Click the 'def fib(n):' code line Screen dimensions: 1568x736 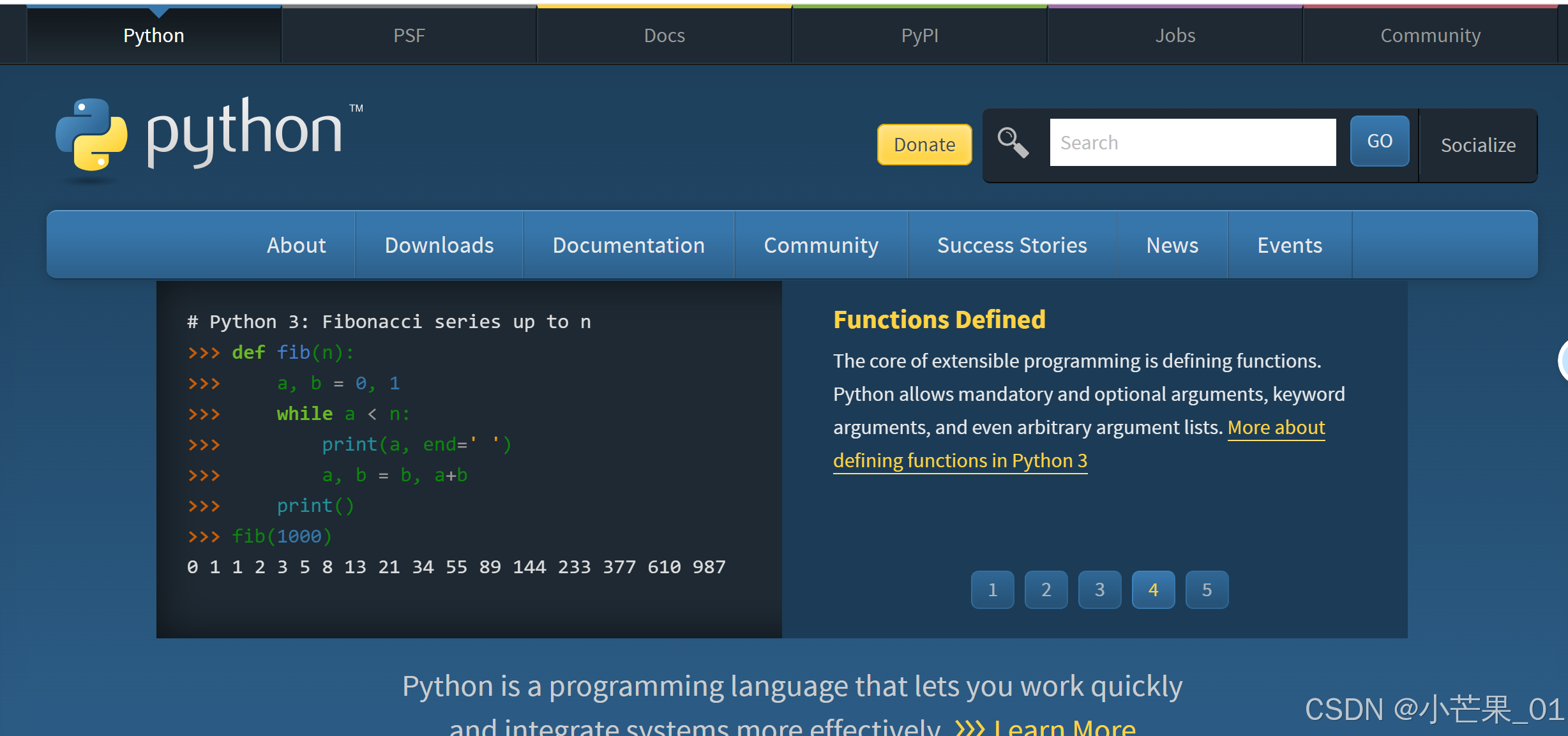point(271,352)
